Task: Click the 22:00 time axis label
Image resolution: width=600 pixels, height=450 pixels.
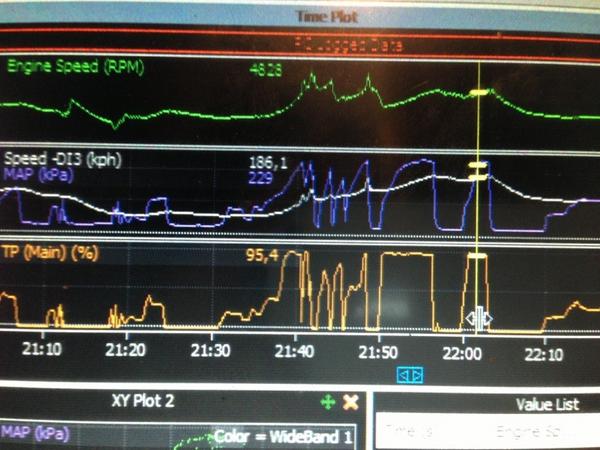Action: tap(462, 354)
